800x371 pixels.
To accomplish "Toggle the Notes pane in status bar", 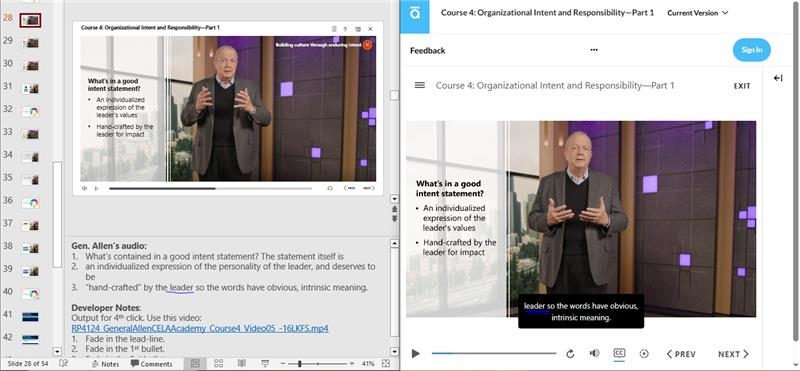I will coord(105,364).
